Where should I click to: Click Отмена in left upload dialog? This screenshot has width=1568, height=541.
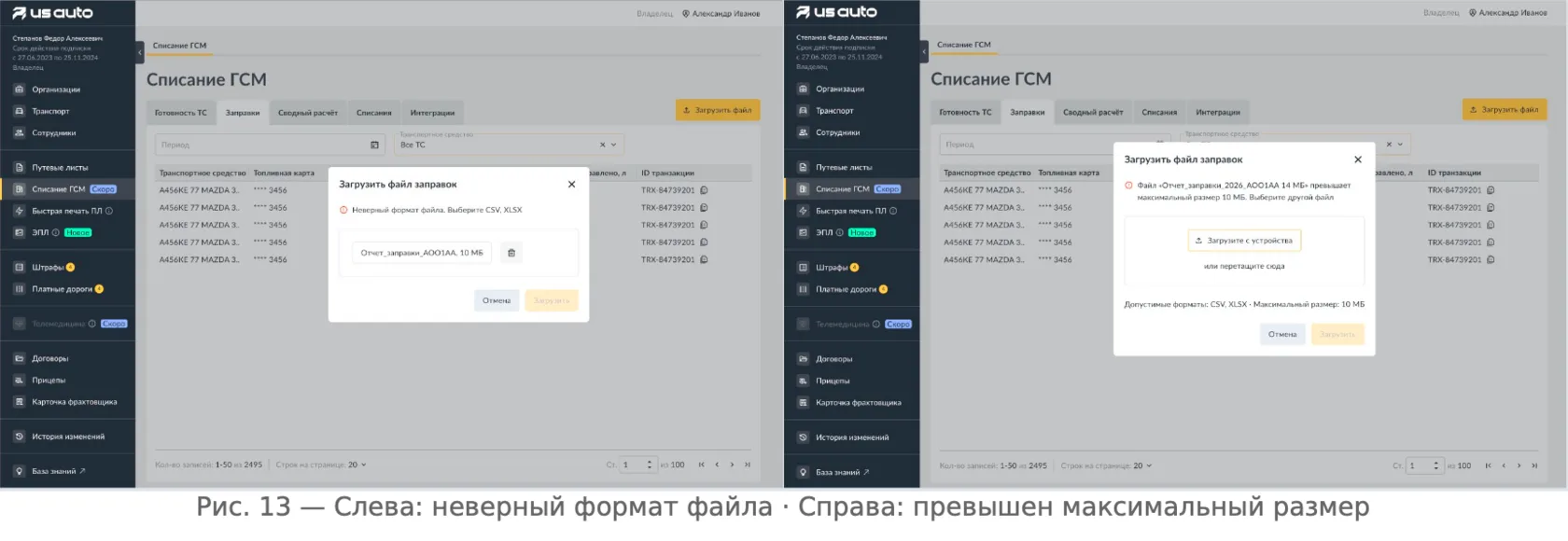497,300
